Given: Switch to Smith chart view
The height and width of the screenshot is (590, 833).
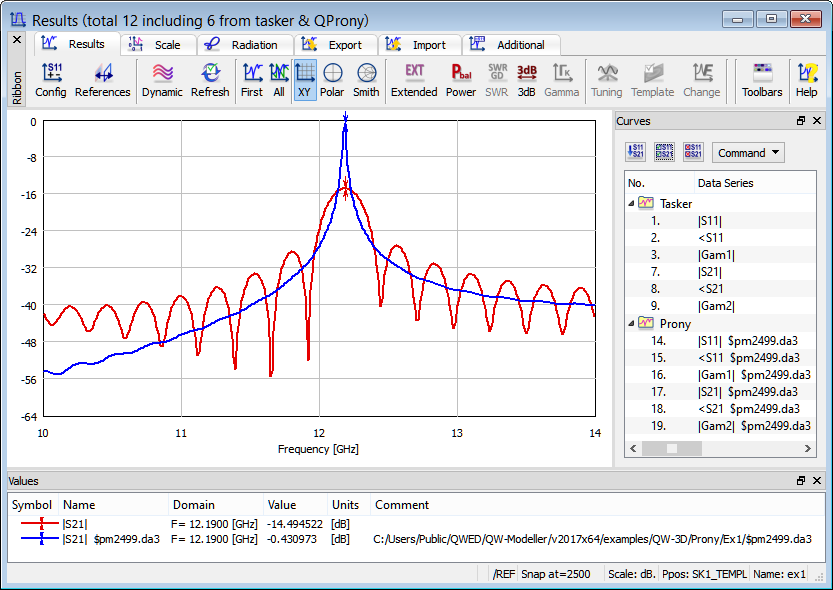Looking at the screenshot, I should [x=366, y=80].
